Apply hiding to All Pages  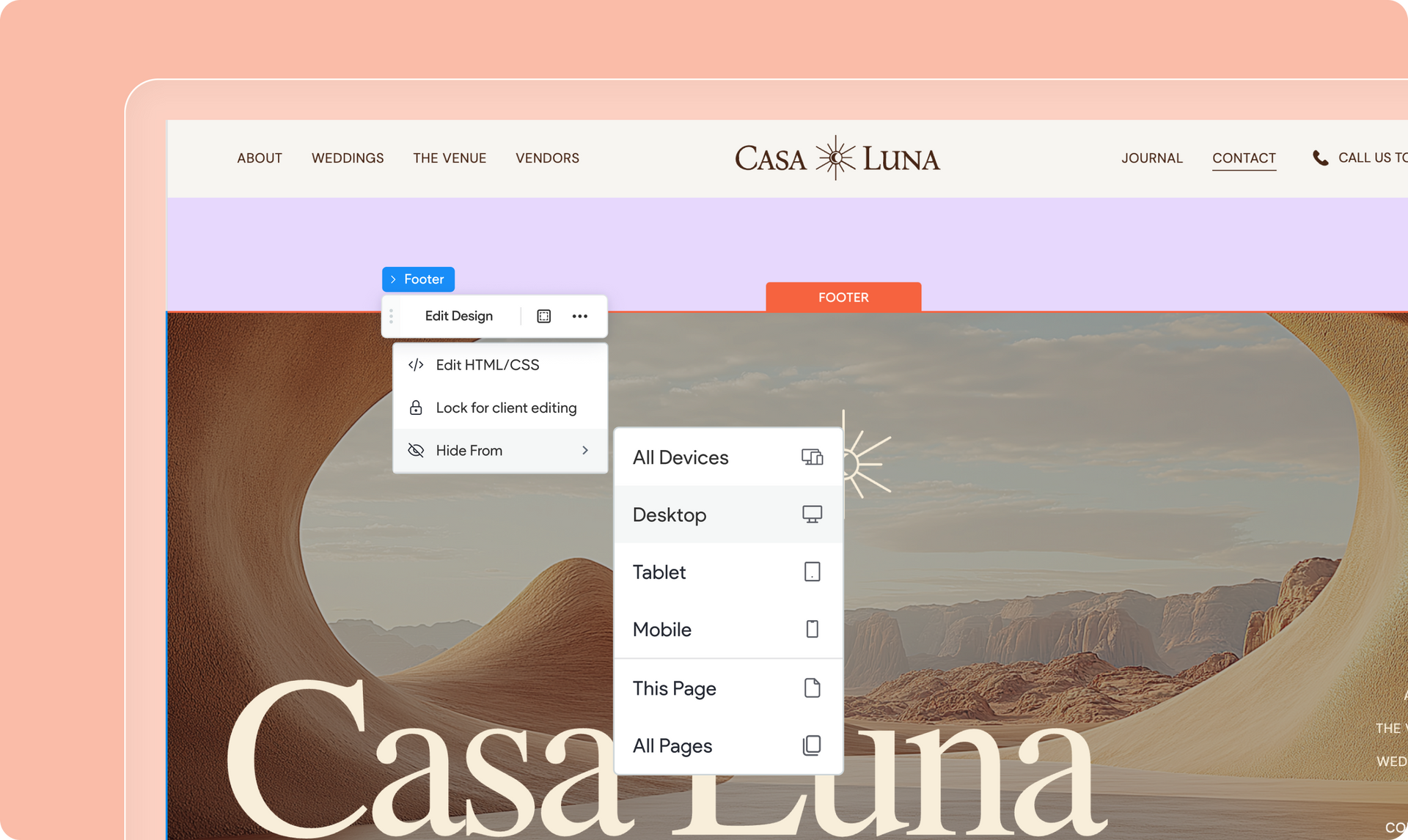click(727, 745)
